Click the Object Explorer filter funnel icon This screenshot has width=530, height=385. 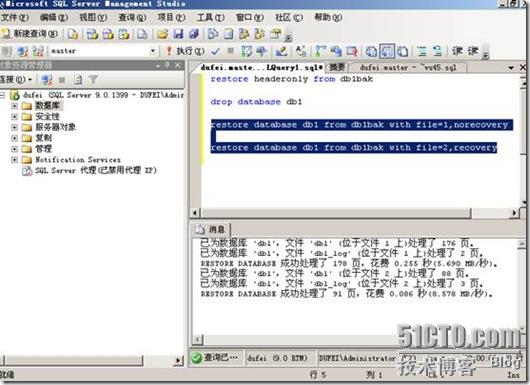pyautogui.click(x=93, y=80)
